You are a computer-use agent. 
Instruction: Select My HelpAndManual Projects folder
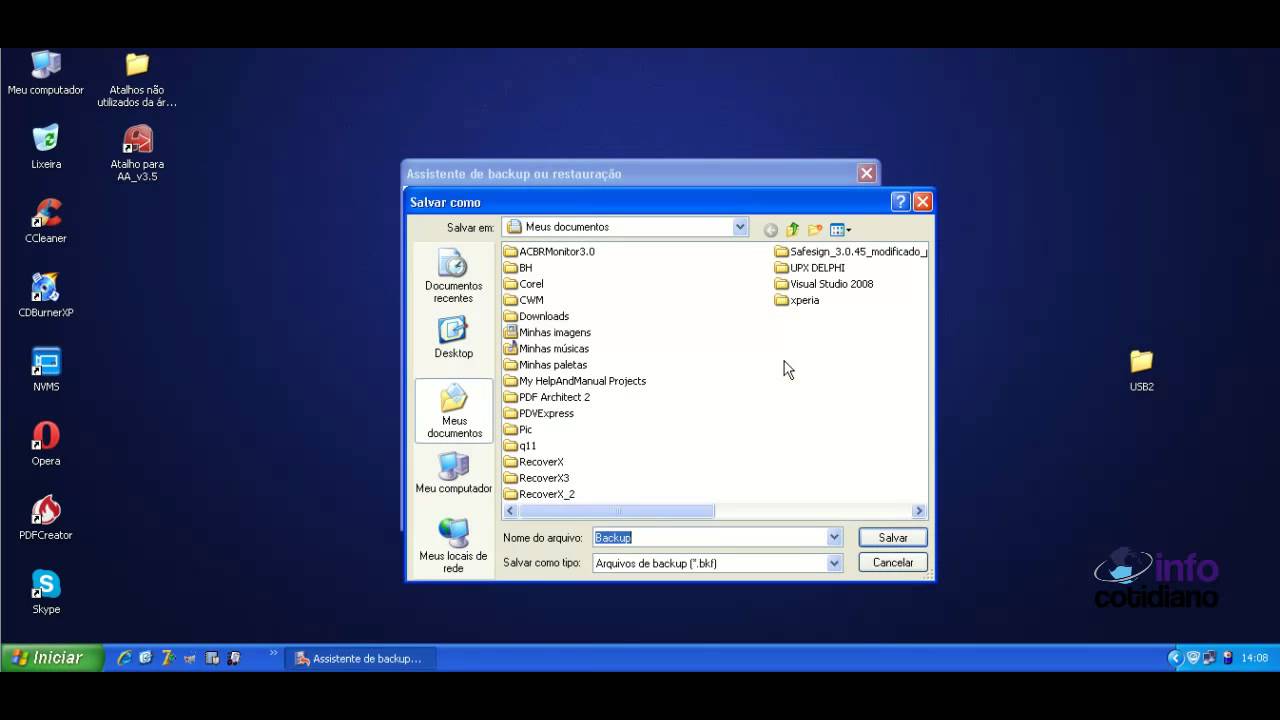tap(574, 381)
